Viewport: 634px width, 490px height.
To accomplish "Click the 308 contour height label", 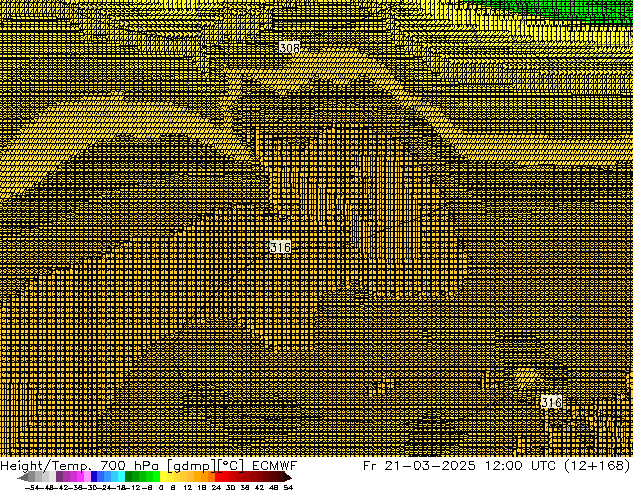I will click(x=290, y=48).
